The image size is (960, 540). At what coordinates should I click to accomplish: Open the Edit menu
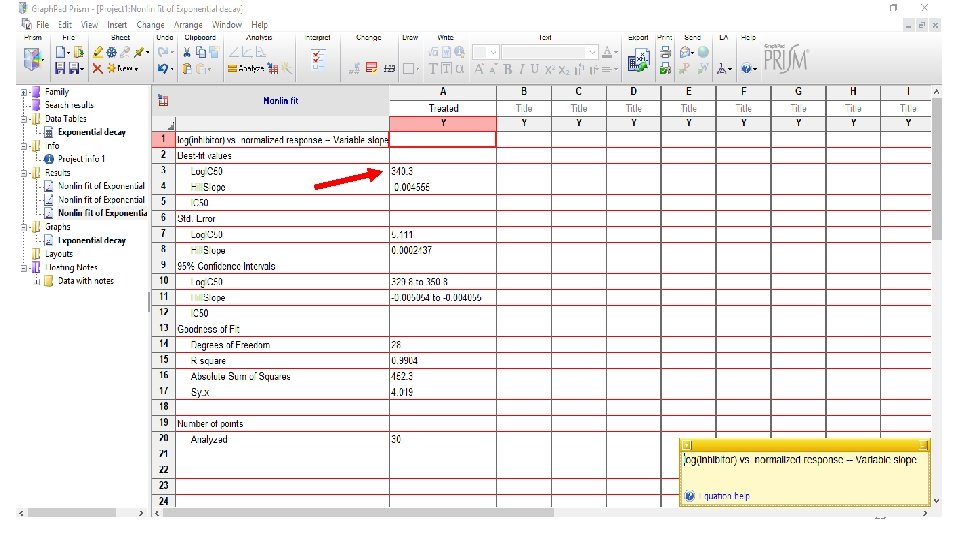65,24
